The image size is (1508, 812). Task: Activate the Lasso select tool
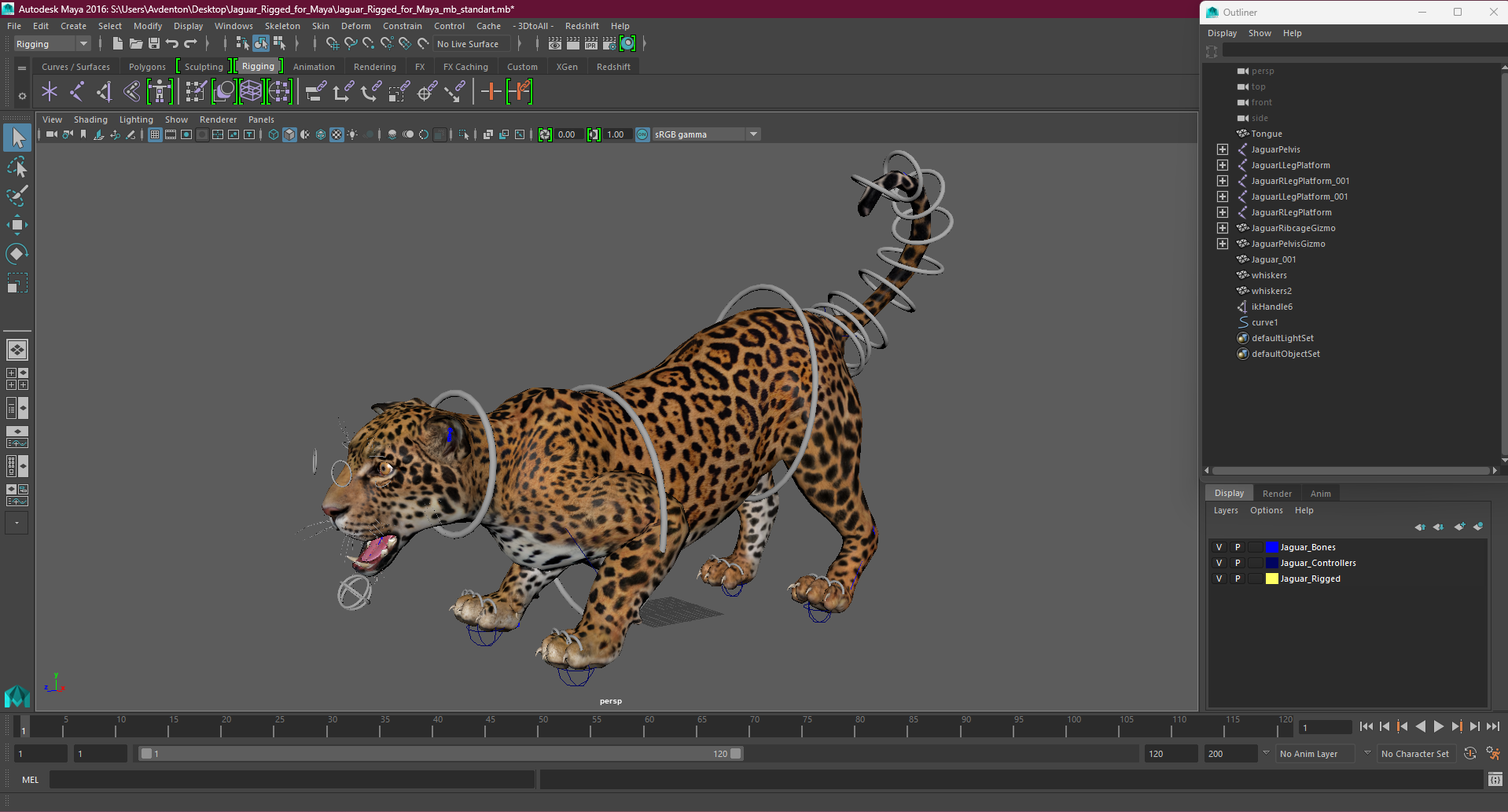(17, 167)
